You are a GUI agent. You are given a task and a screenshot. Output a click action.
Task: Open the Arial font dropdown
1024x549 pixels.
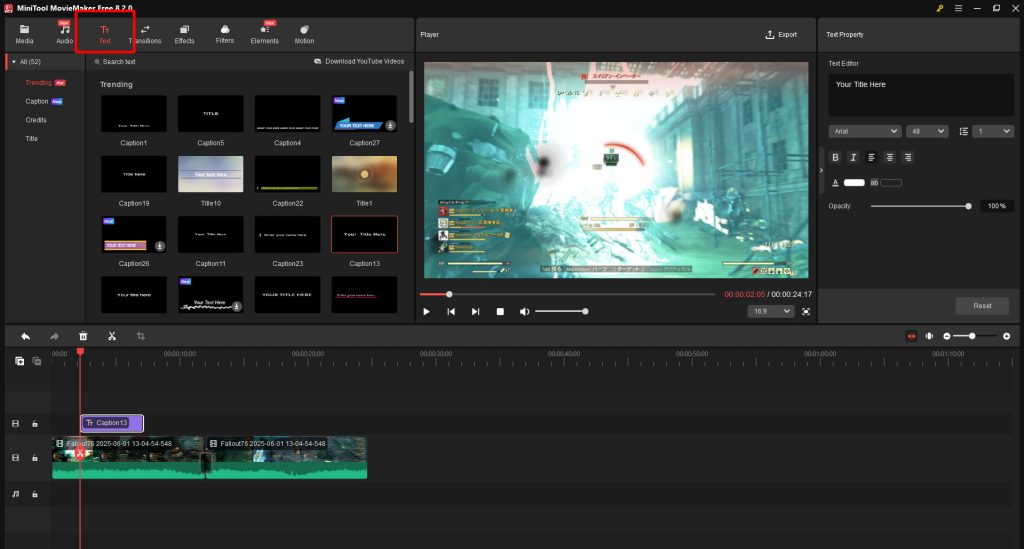point(865,131)
